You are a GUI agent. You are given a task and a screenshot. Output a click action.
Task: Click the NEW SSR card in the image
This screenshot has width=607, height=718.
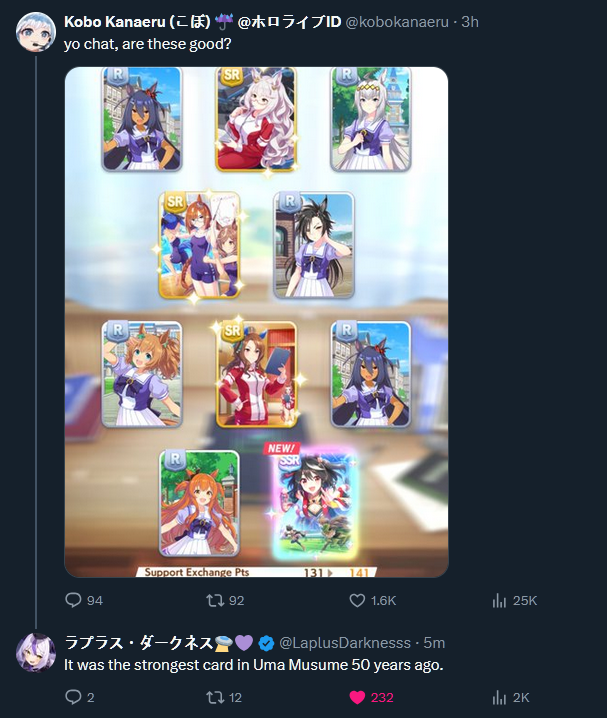pyautogui.click(x=314, y=503)
